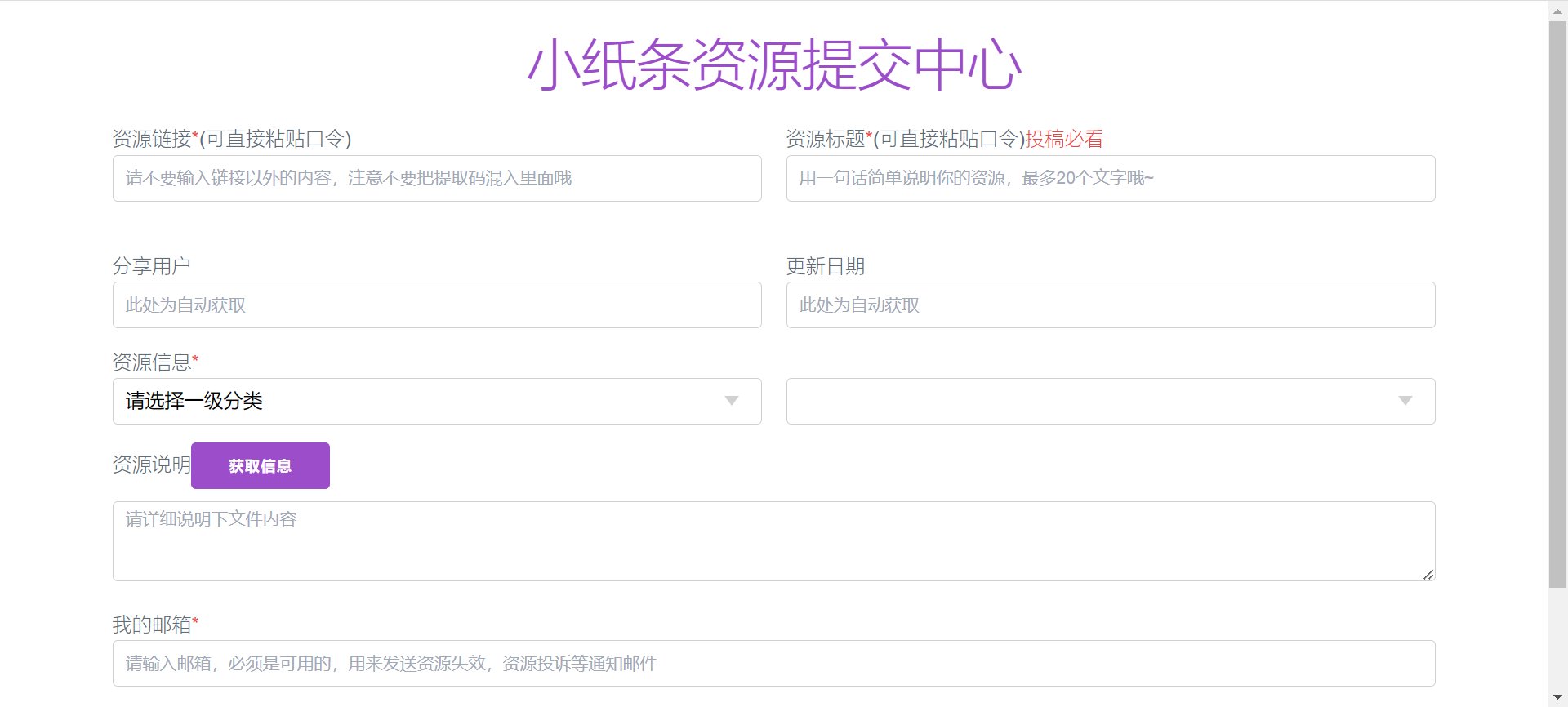Open the 投稿必看 link
This screenshot has height=707, width=1568.
(x=1064, y=139)
